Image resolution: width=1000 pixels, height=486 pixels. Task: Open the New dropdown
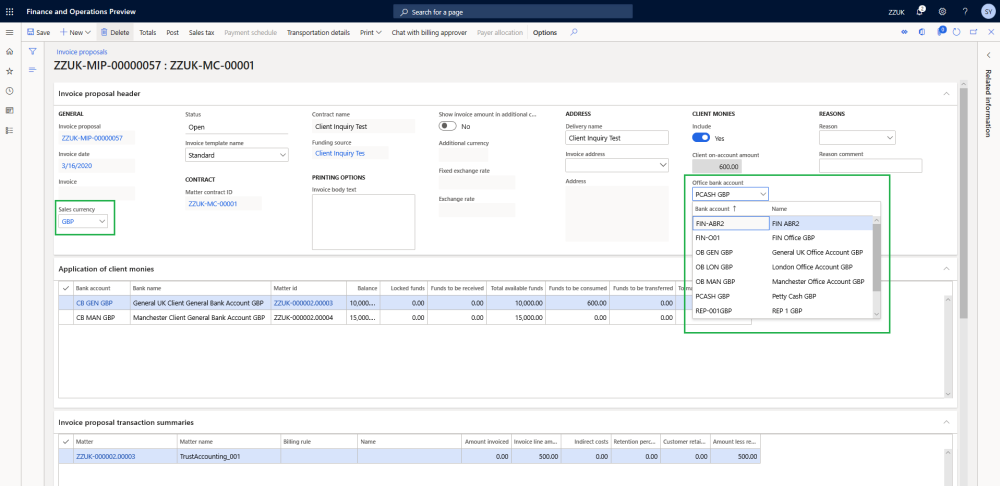75,32
